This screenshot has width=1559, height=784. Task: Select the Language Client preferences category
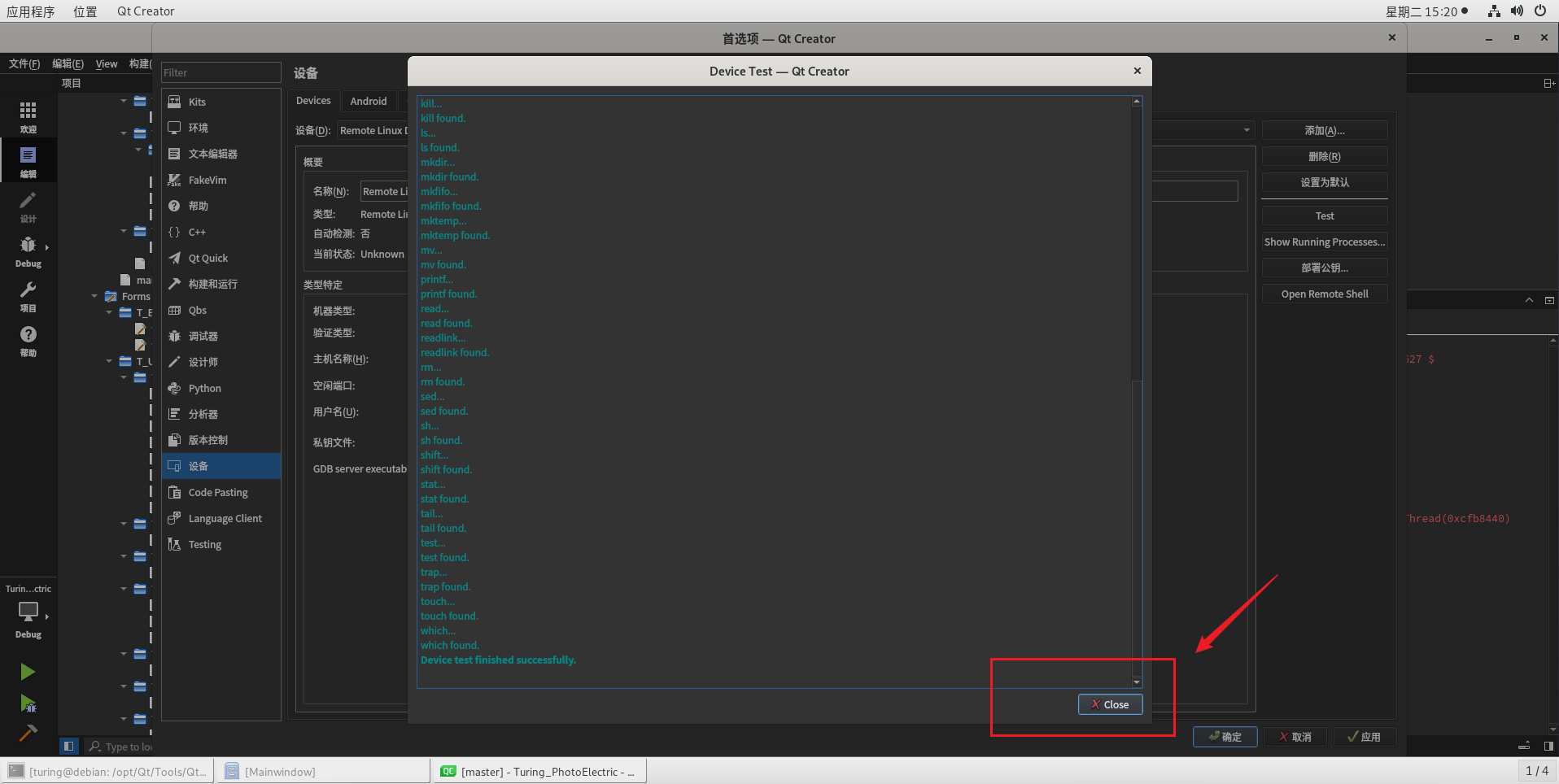click(x=221, y=518)
